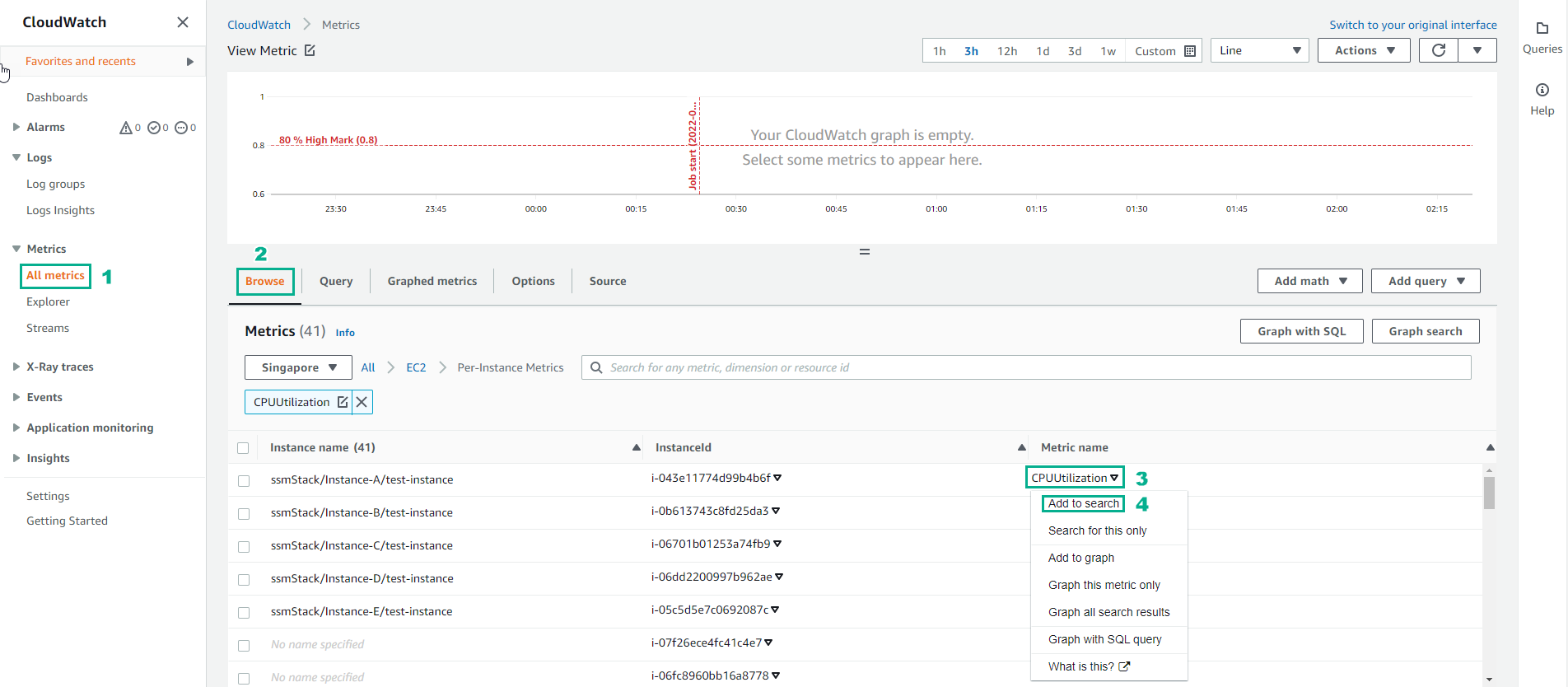Open external link icon for What is this
The height and width of the screenshot is (687, 1568).
pyautogui.click(x=1124, y=666)
